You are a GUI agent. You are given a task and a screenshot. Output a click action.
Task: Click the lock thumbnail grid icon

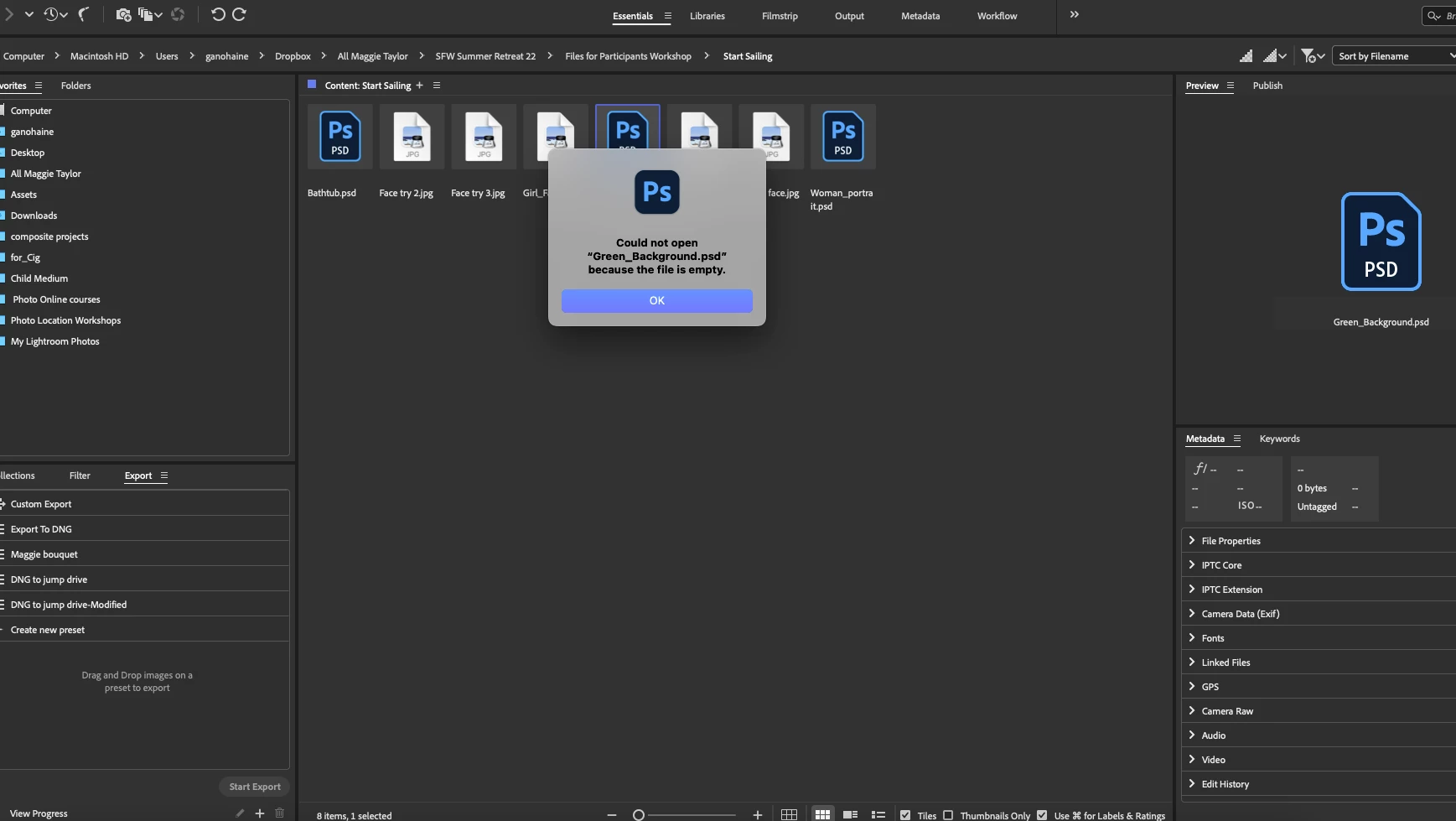point(789,815)
